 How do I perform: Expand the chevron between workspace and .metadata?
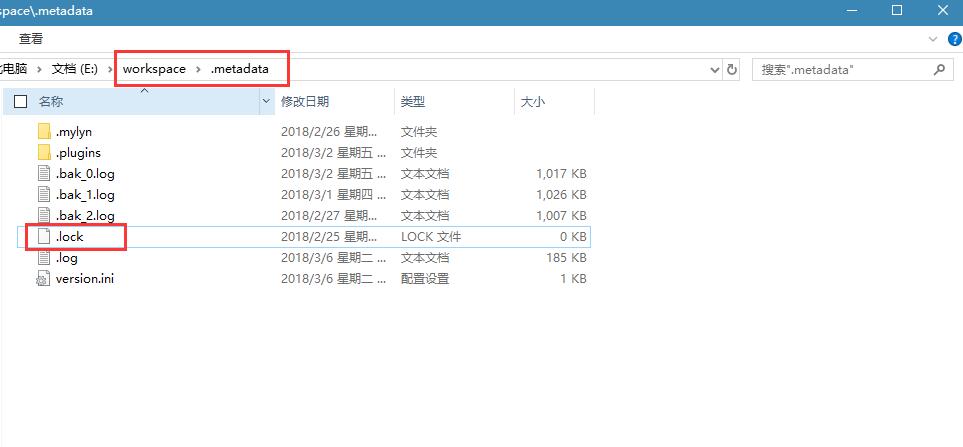click(198, 69)
